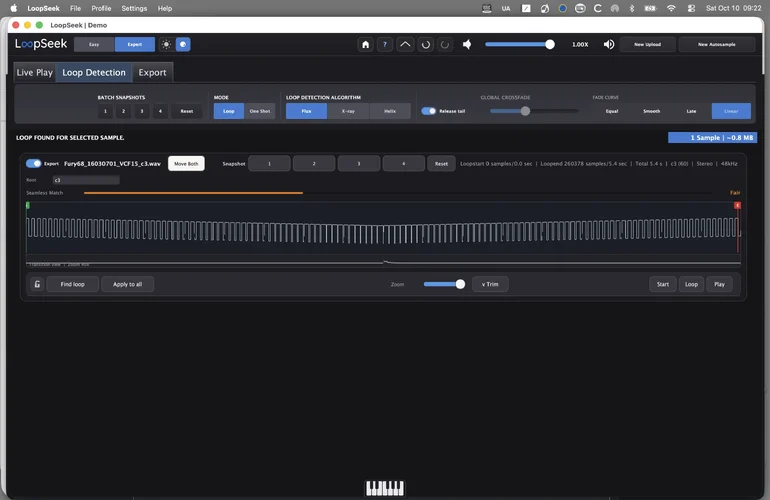Open the piano keyboard icon at bottom
Screen dimensions: 770x500
click(x=385, y=488)
